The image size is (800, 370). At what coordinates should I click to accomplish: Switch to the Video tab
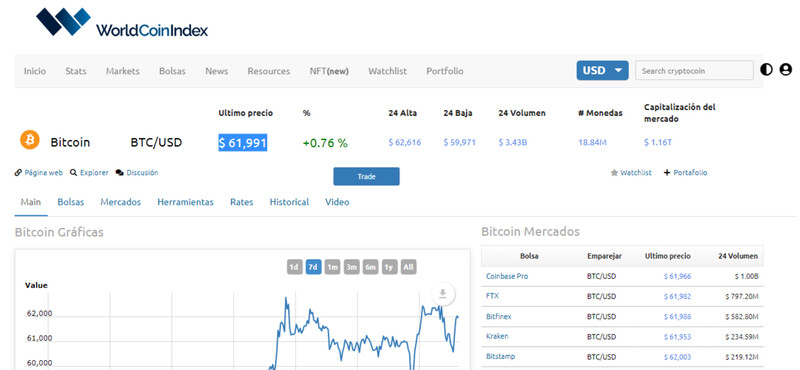point(337,202)
